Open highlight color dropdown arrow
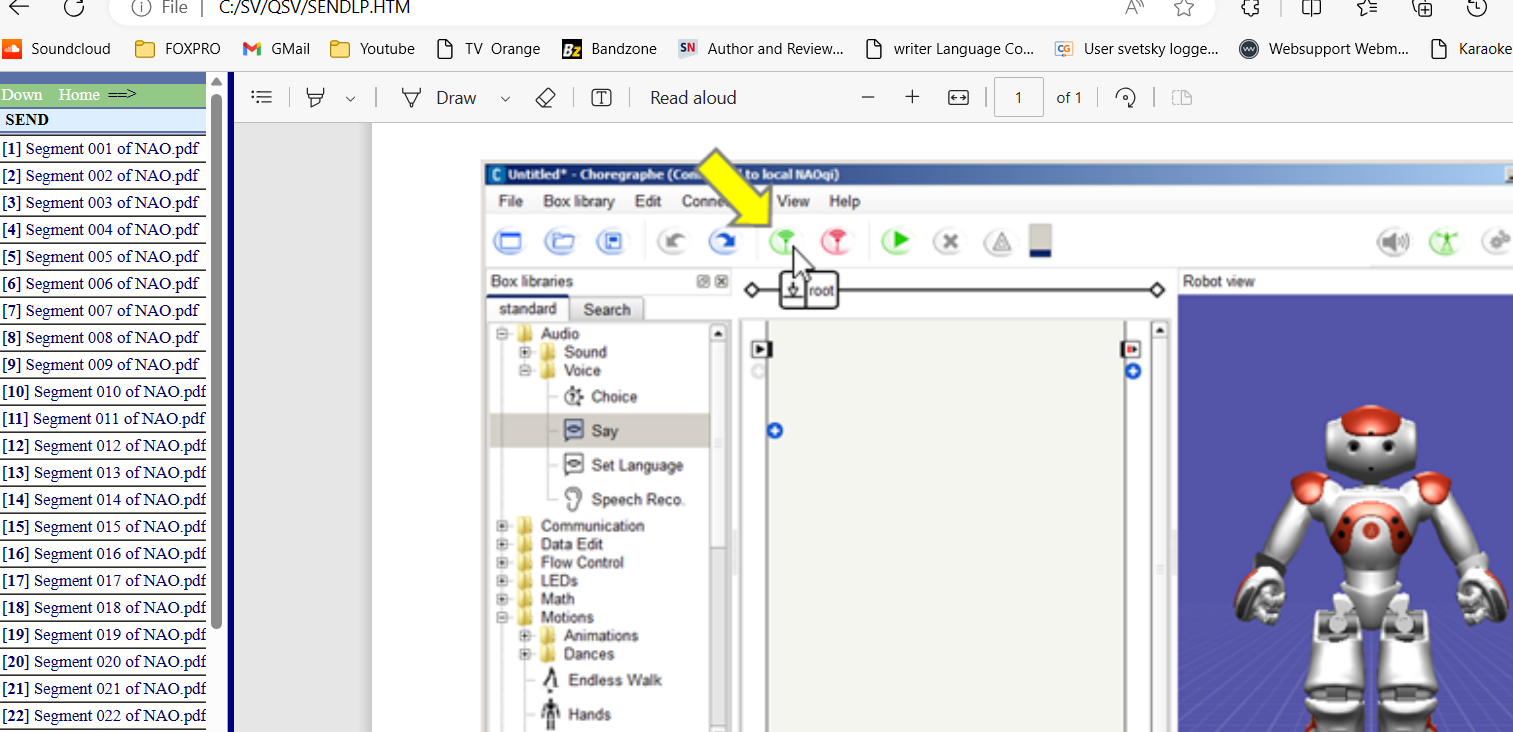 click(350, 98)
